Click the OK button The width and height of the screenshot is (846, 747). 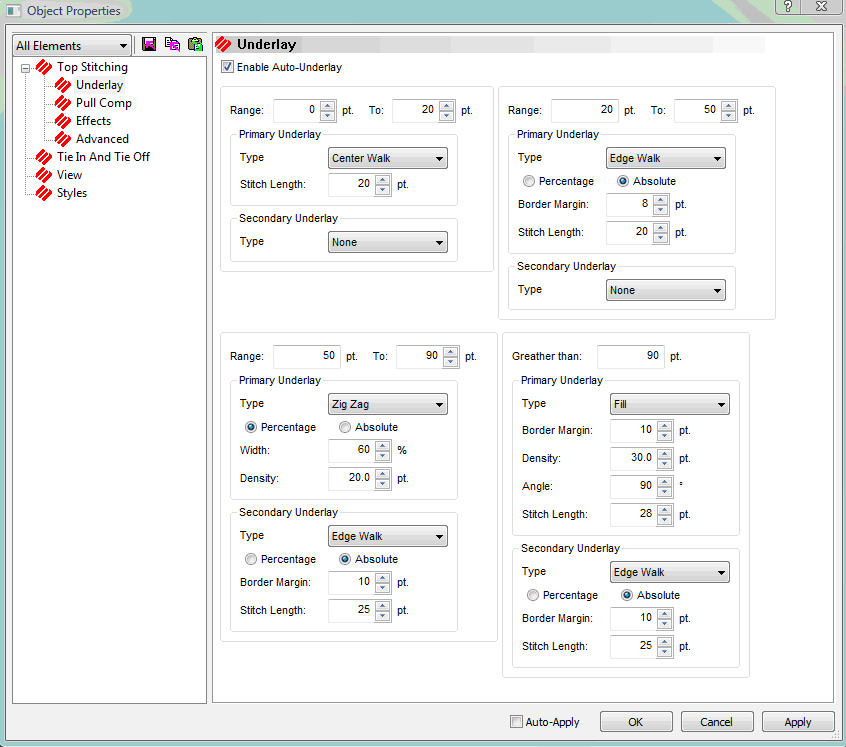point(636,722)
